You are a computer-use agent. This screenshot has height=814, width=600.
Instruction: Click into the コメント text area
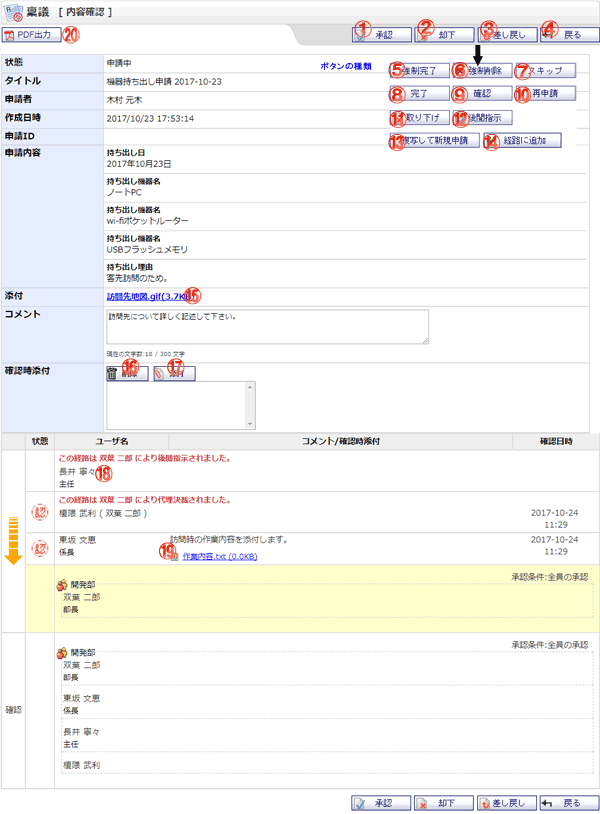[x=267, y=327]
